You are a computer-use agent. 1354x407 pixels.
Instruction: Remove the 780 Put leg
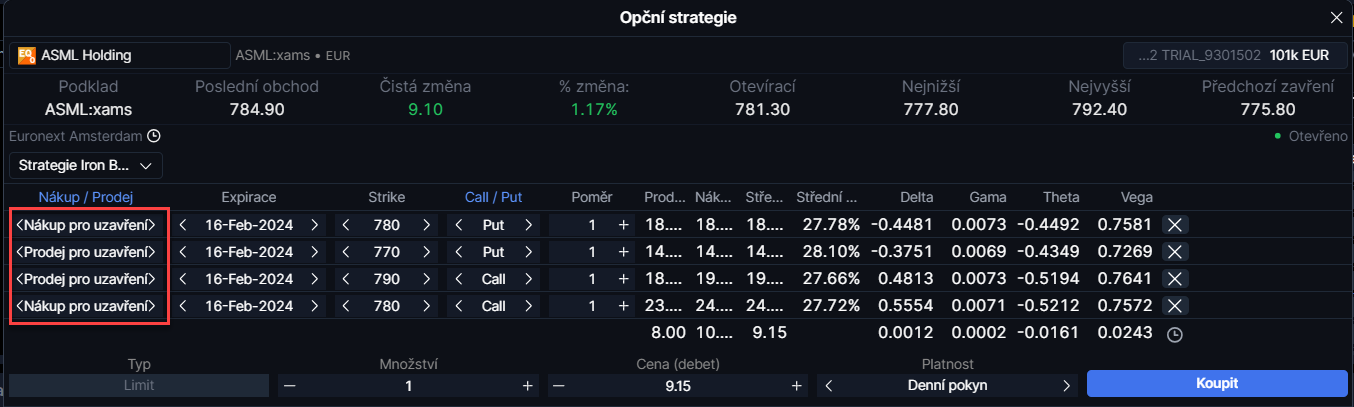click(1175, 225)
